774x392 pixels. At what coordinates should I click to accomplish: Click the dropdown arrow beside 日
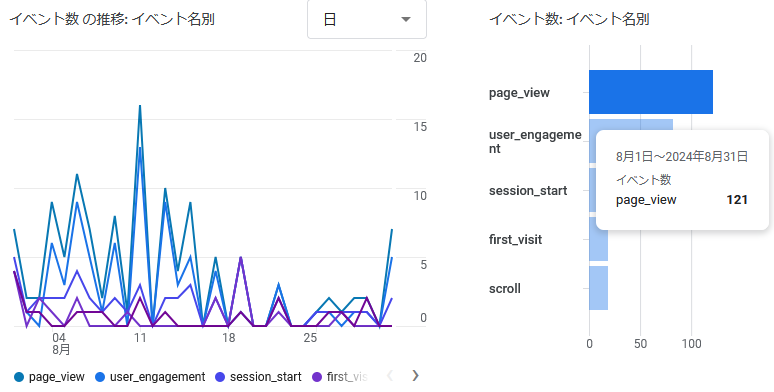tap(406, 20)
